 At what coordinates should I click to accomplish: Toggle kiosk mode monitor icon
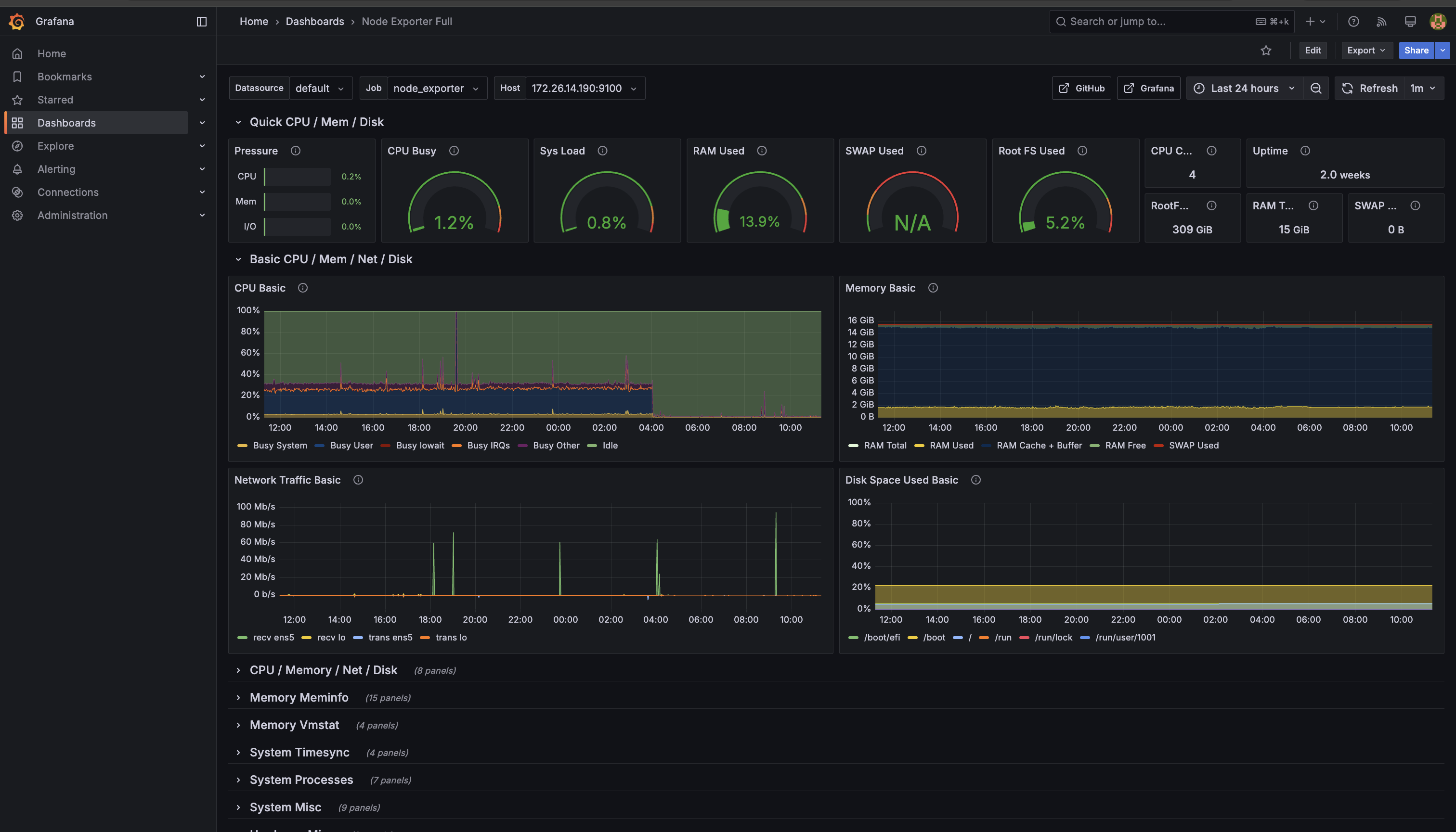(x=1410, y=21)
